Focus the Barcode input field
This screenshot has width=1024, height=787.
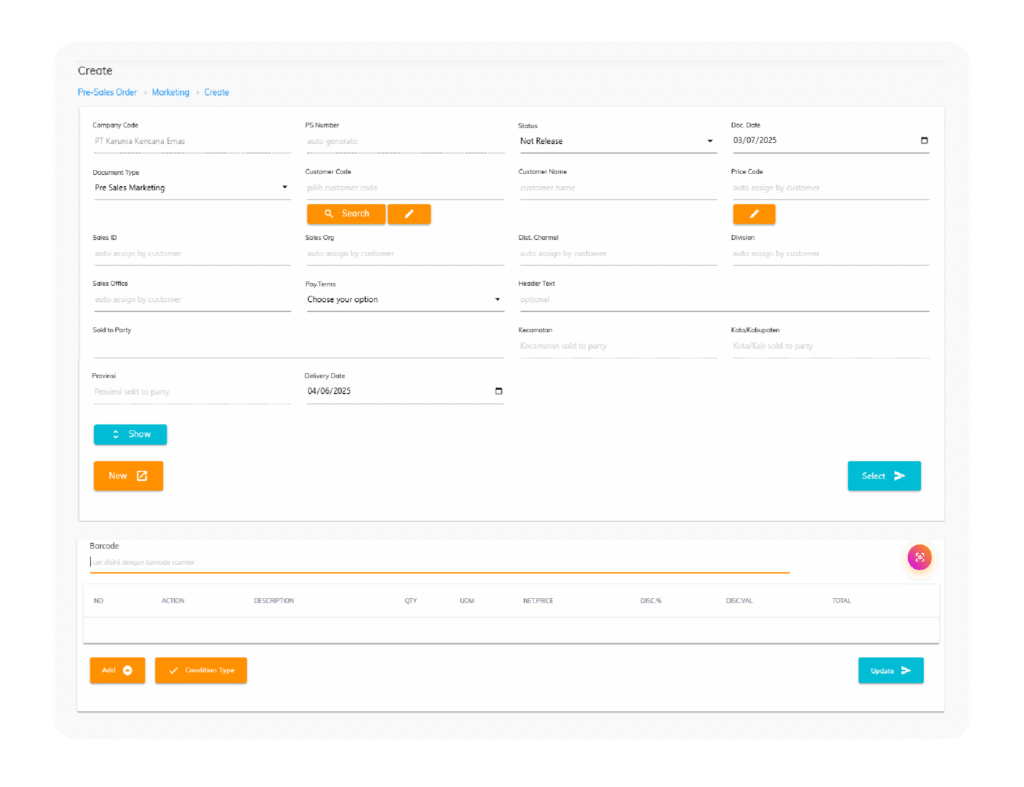[x=439, y=562]
